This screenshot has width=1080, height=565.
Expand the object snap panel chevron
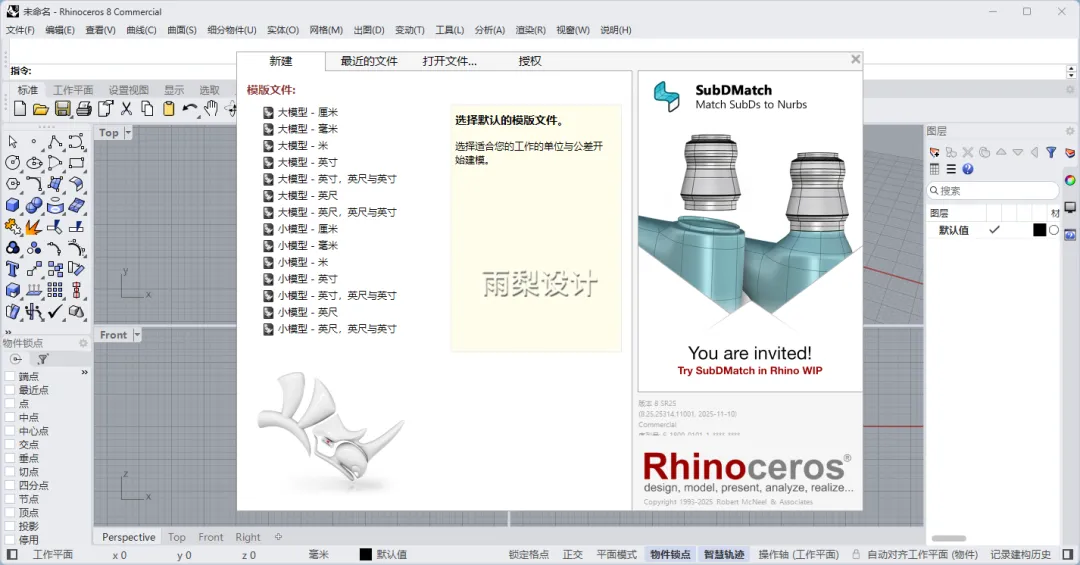pos(85,372)
